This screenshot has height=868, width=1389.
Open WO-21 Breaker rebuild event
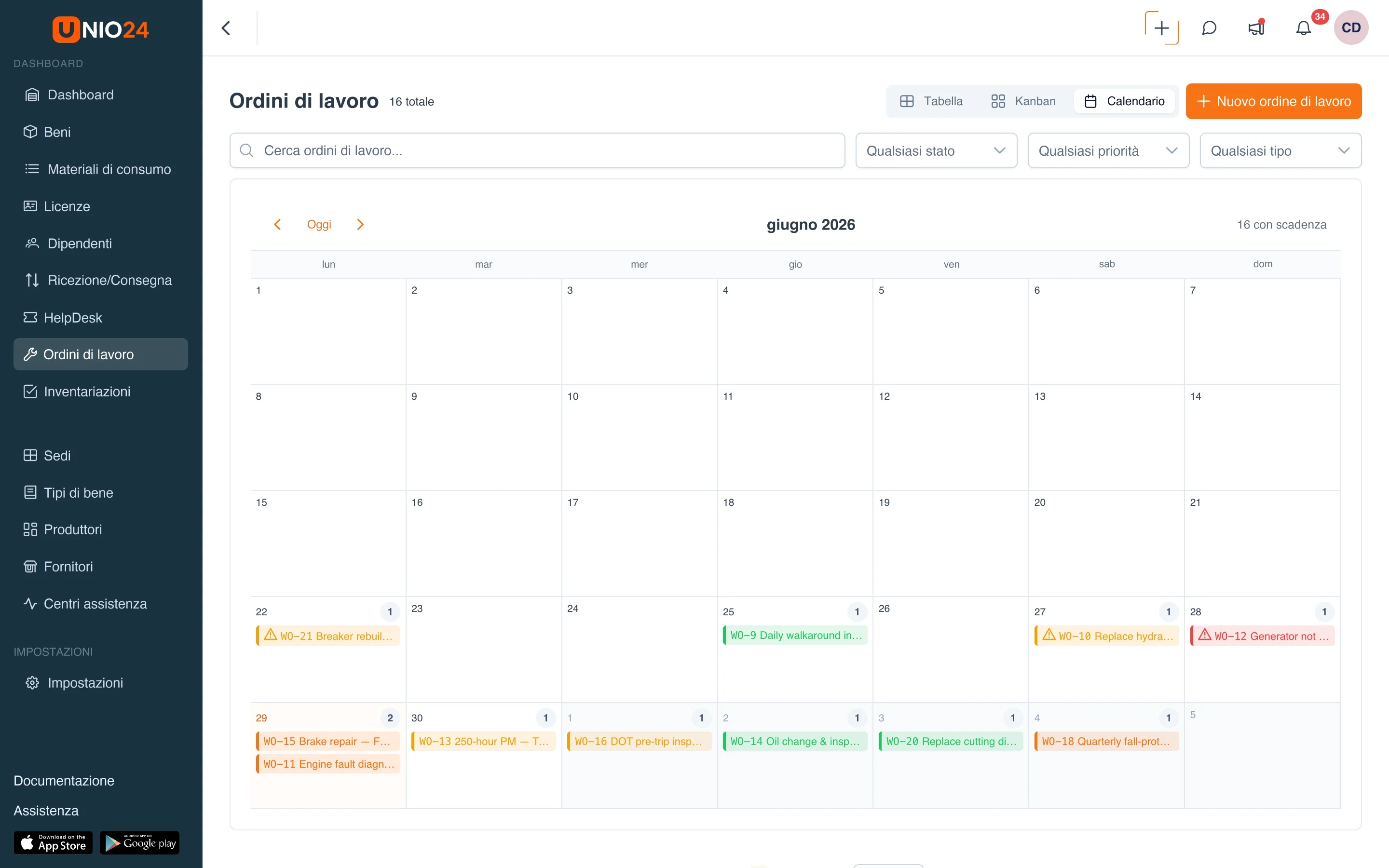pos(328,636)
